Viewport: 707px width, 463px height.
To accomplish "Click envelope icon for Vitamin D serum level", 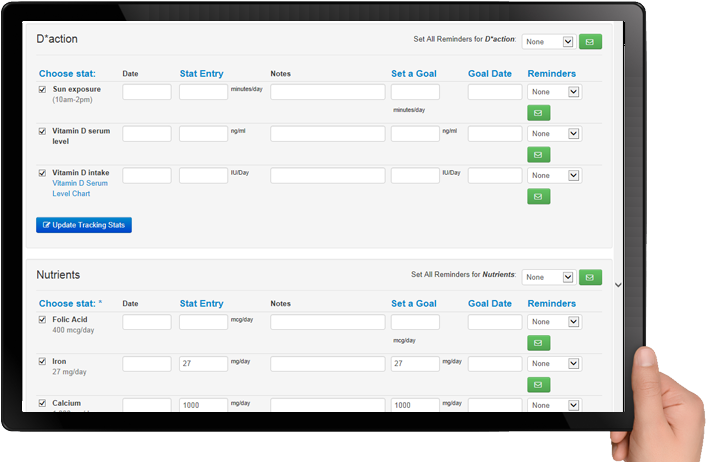I will coord(538,155).
